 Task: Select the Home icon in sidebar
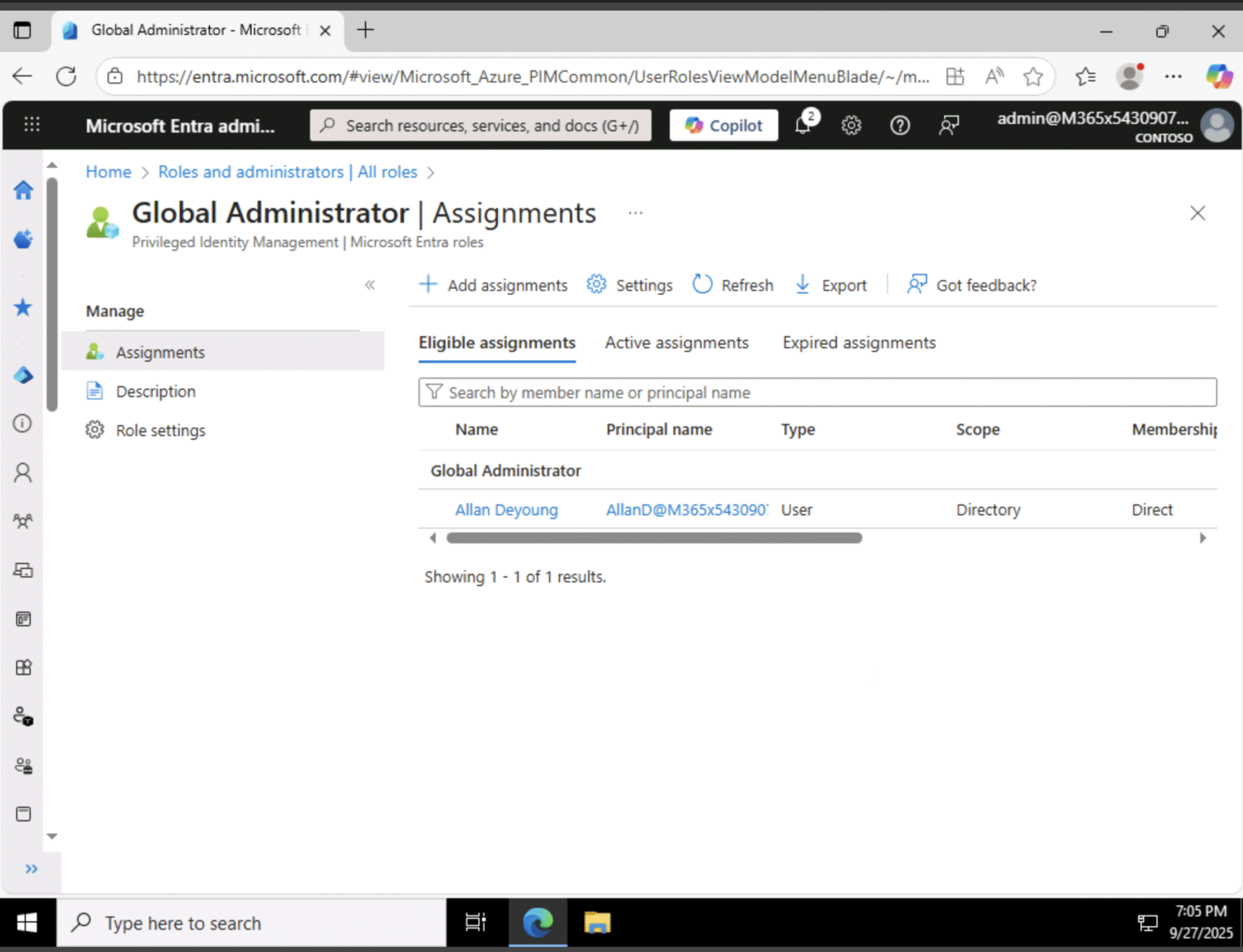click(x=23, y=190)
